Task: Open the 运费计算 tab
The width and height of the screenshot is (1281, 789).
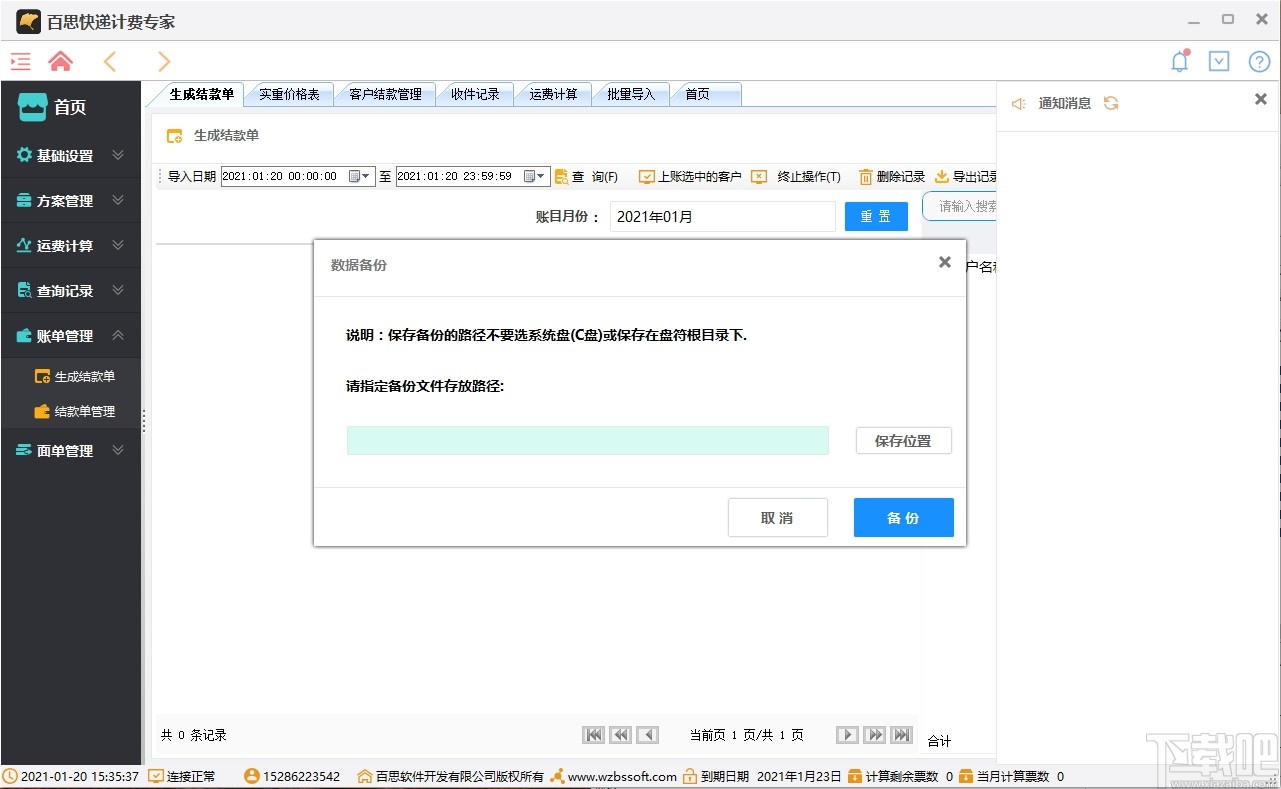Action: pyautogui.click(x=553, y=93)
